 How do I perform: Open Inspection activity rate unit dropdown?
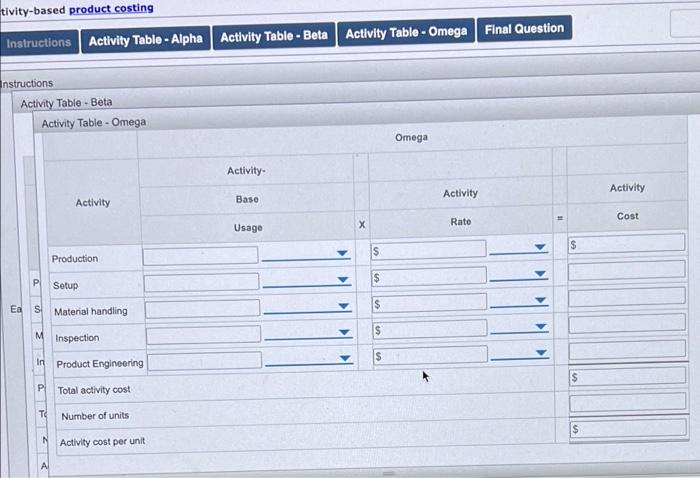click(520, 327)
